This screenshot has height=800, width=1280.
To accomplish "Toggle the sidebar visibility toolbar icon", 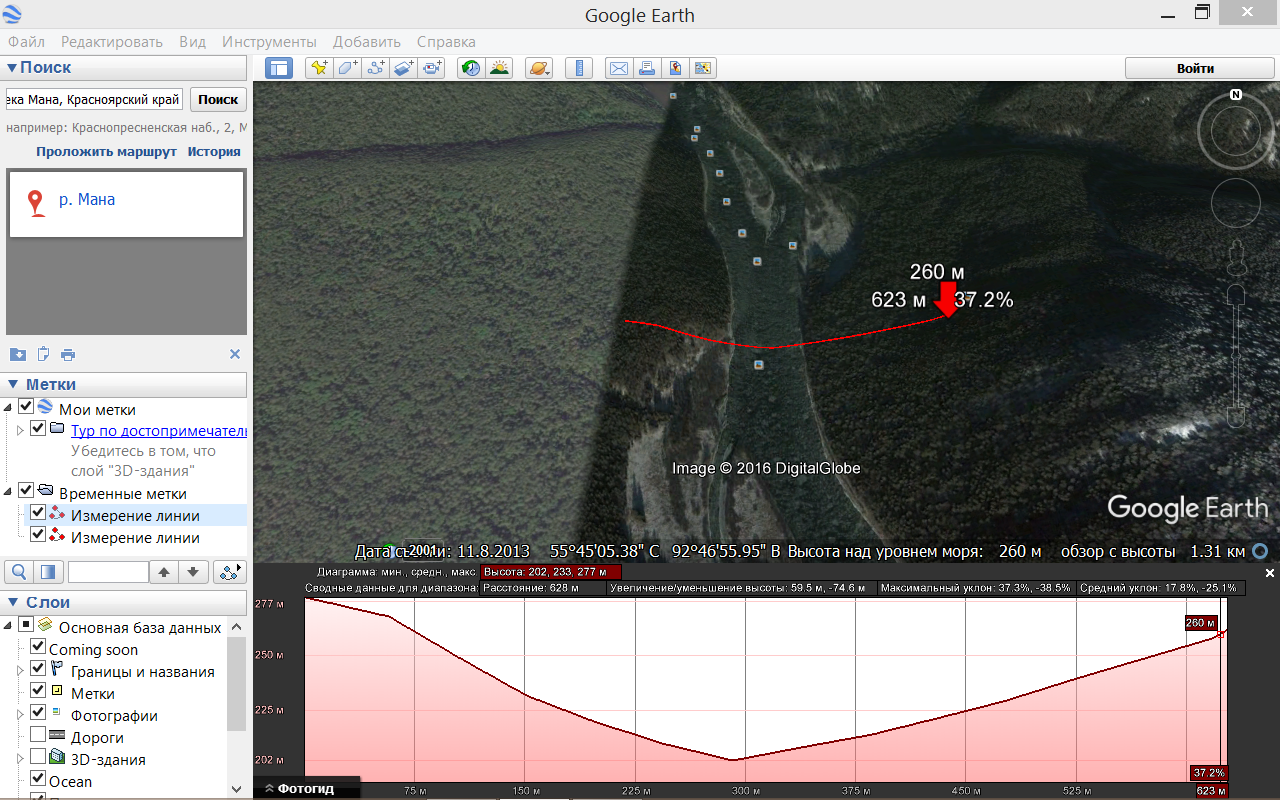I will pyautogui.click(x=279, y=68).
